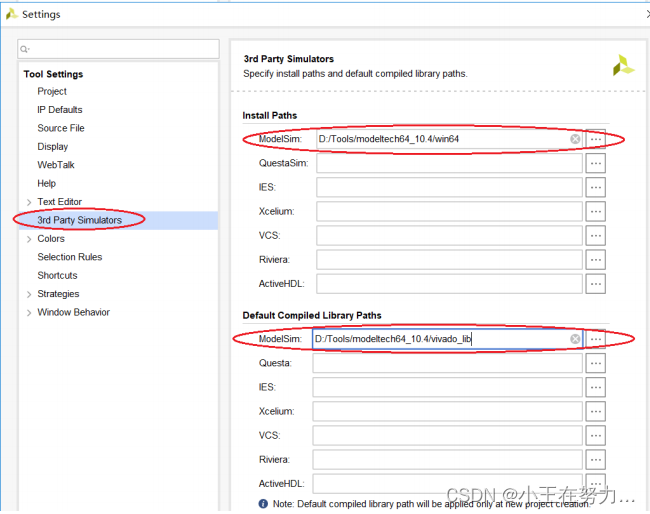This screenshot has height=514, width=650.
Task: Open the Project settings page
Action: (52, 91)
